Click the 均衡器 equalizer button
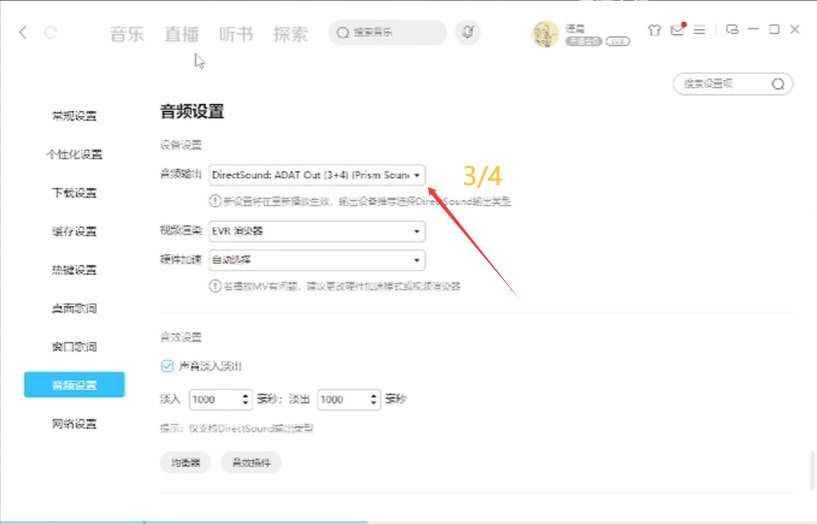817x524 pixels. [x=185, y=463]
